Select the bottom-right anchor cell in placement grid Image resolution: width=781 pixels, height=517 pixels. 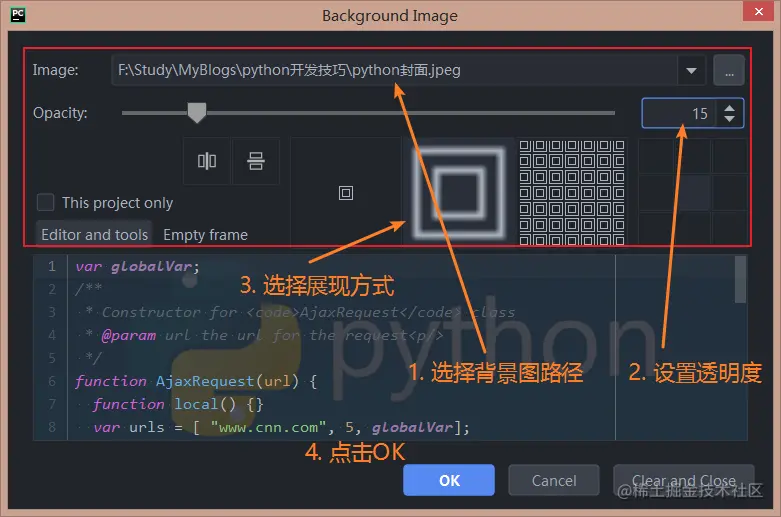(729, 228)
